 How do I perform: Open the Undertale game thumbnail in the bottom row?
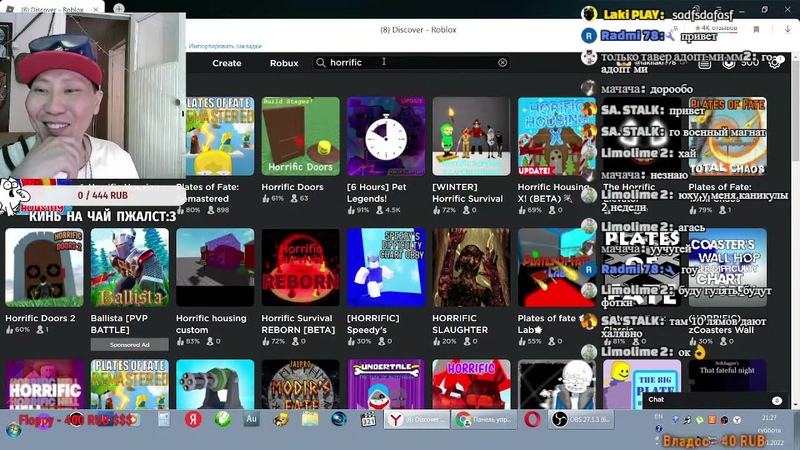tap(386, 384)
